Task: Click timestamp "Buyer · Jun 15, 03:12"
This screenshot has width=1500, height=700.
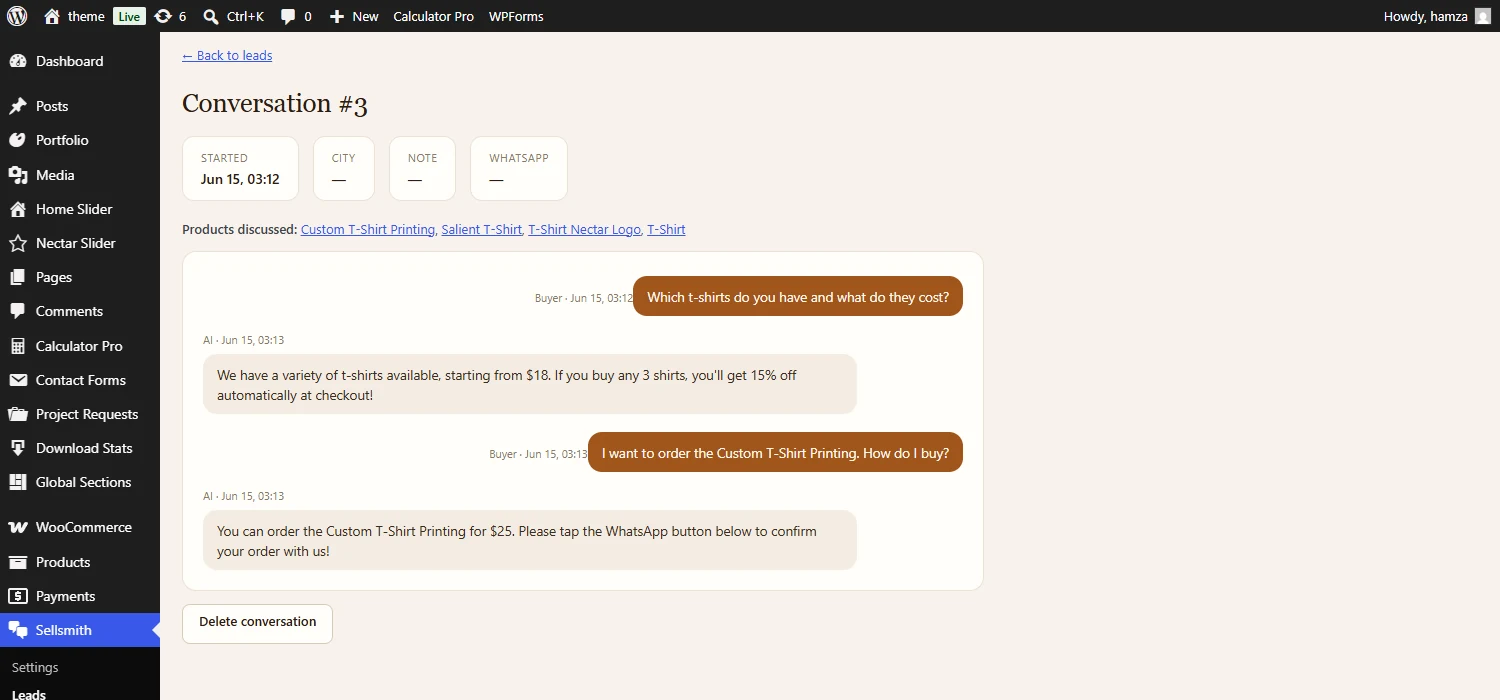Action: (584, 298)
